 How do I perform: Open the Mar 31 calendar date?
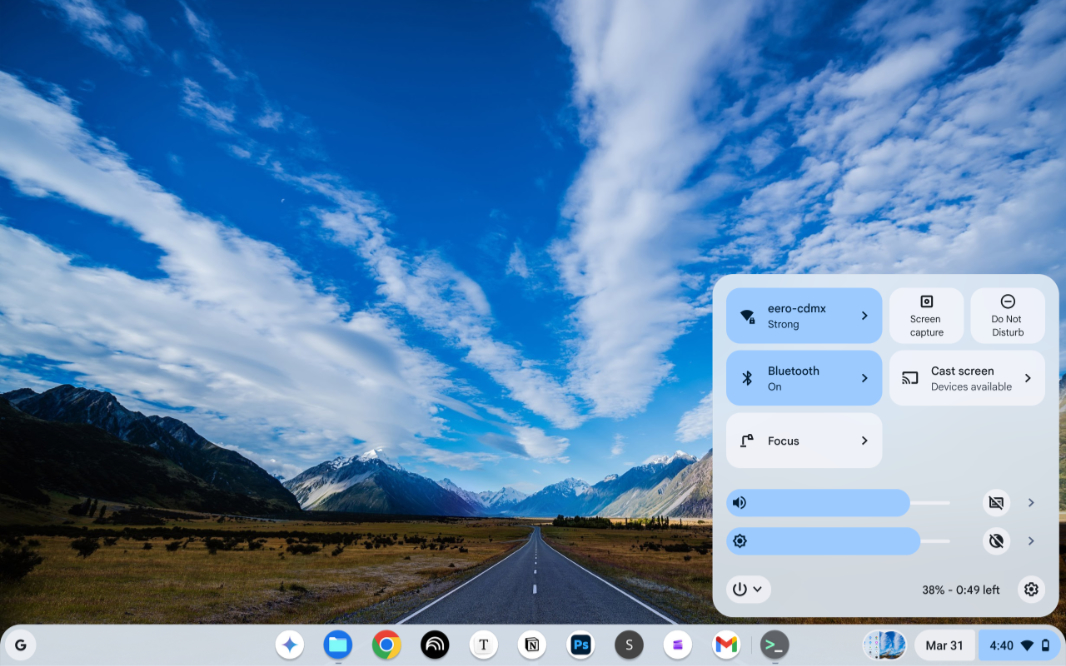click(944, 645)
